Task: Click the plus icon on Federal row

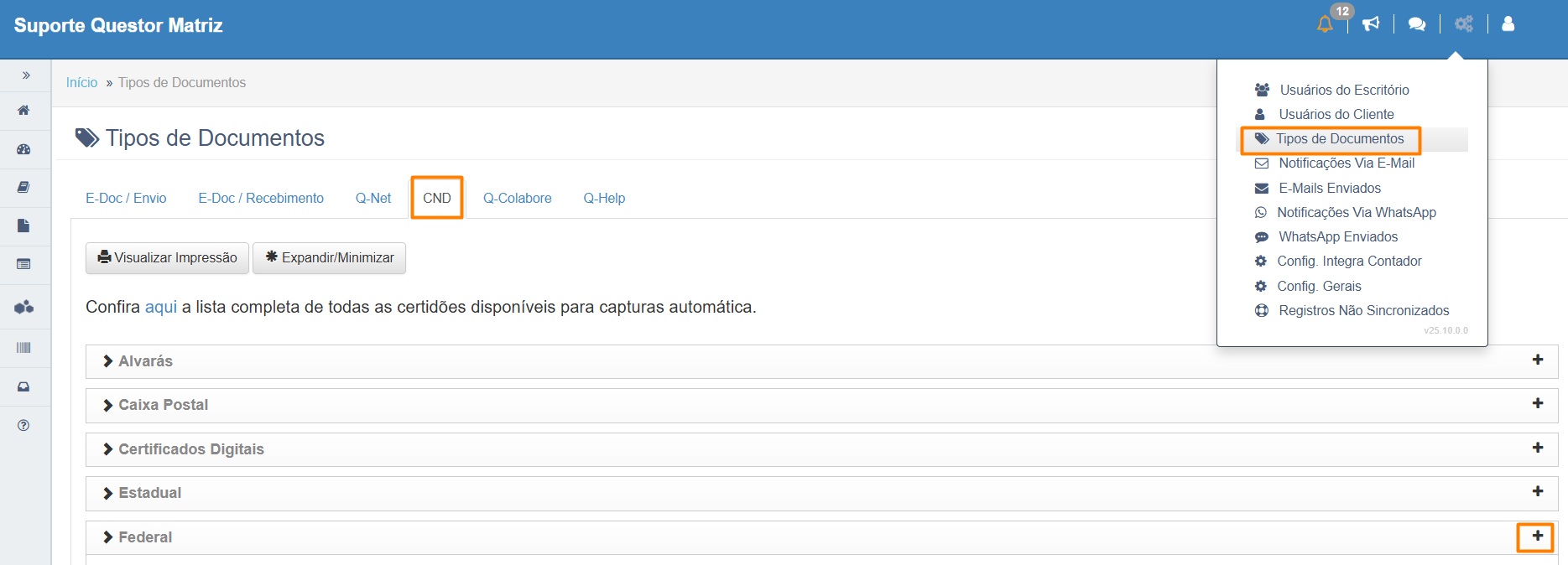Action: (1537, 536)
